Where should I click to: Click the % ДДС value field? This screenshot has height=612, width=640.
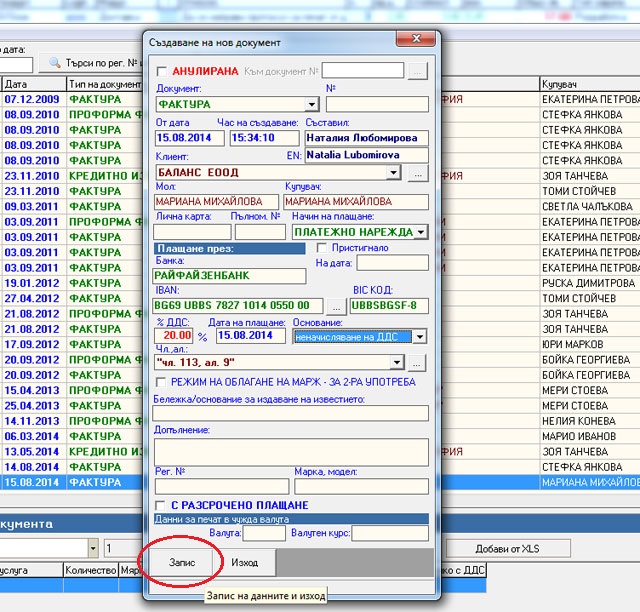pyautogui.click(x=173, y=336)
